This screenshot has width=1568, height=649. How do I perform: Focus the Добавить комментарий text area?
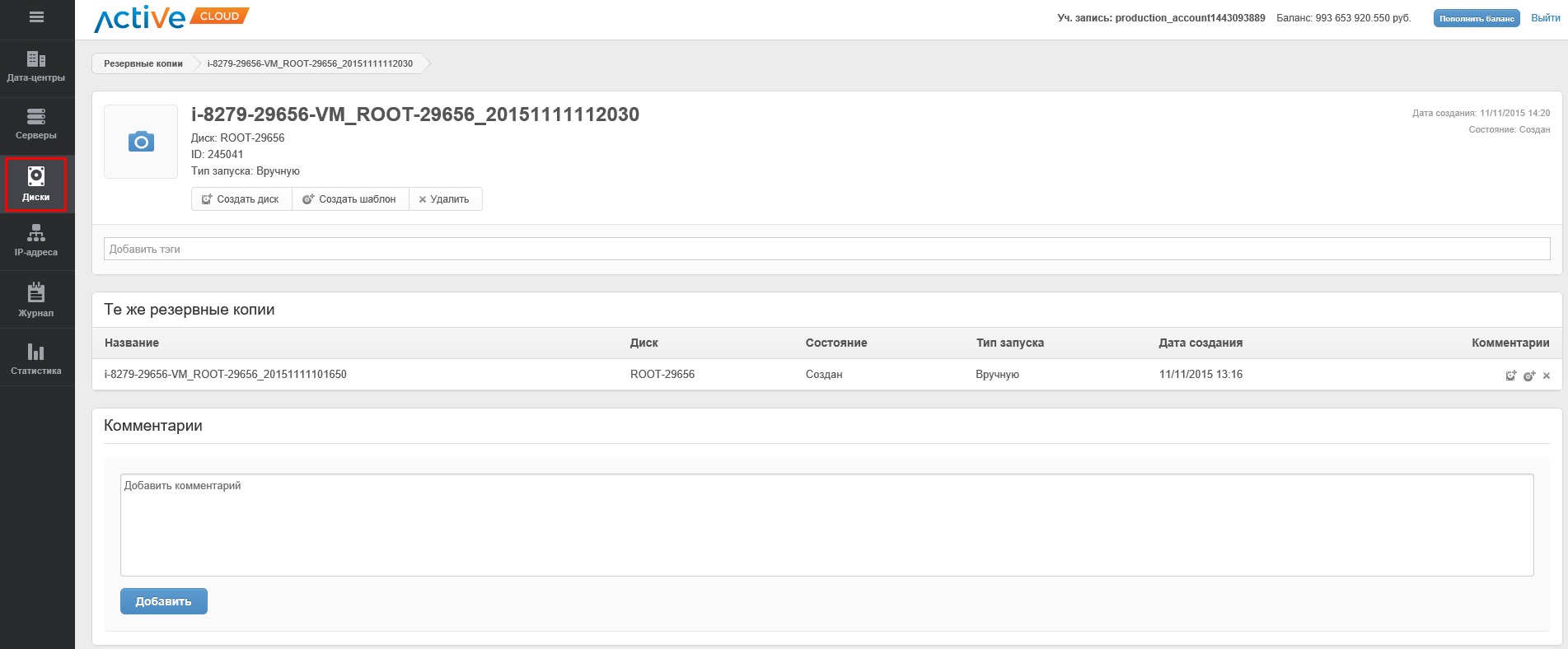coord(826,525)
